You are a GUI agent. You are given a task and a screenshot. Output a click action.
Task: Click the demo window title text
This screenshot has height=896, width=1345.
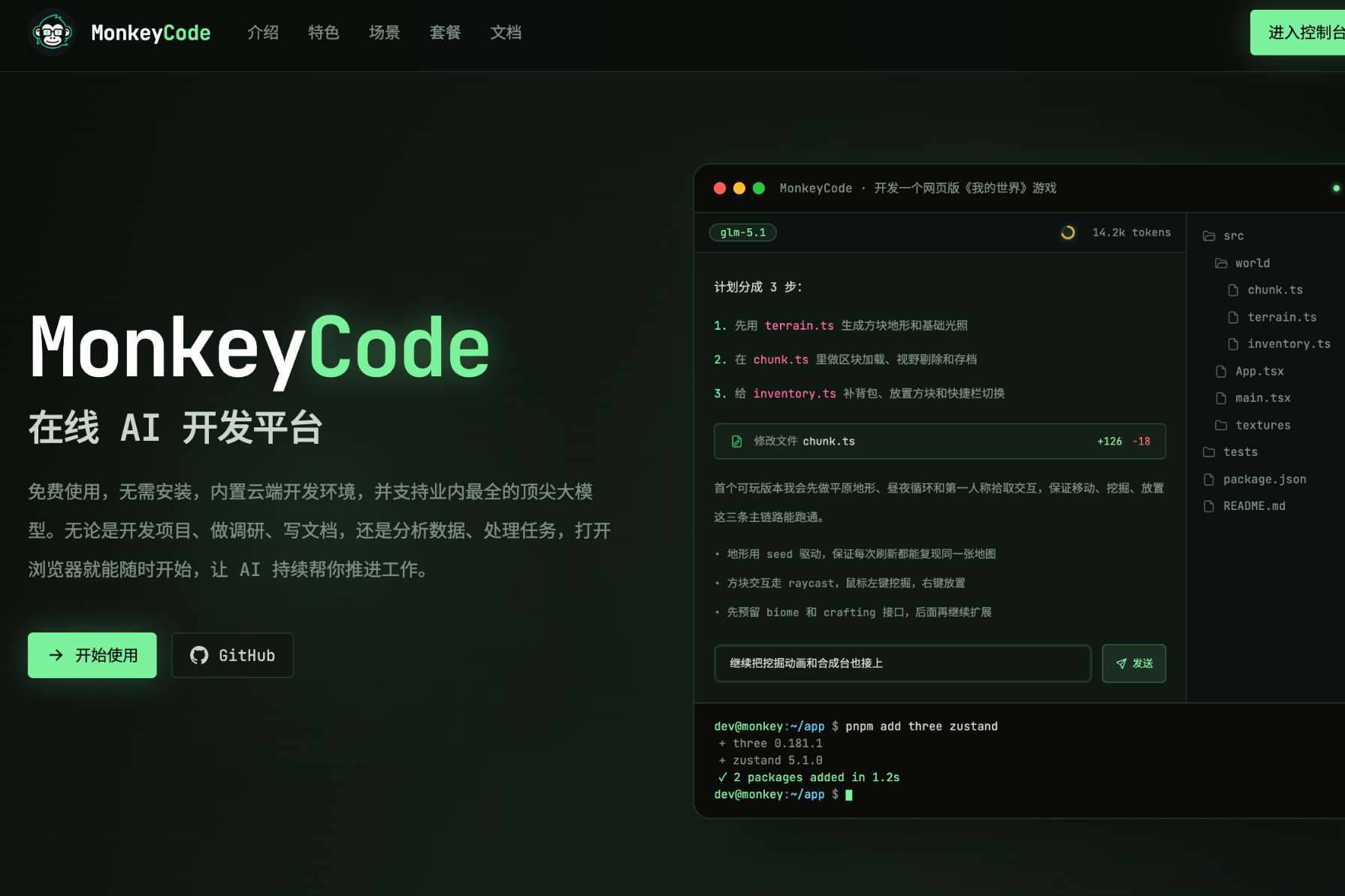[x=918, y=188]
